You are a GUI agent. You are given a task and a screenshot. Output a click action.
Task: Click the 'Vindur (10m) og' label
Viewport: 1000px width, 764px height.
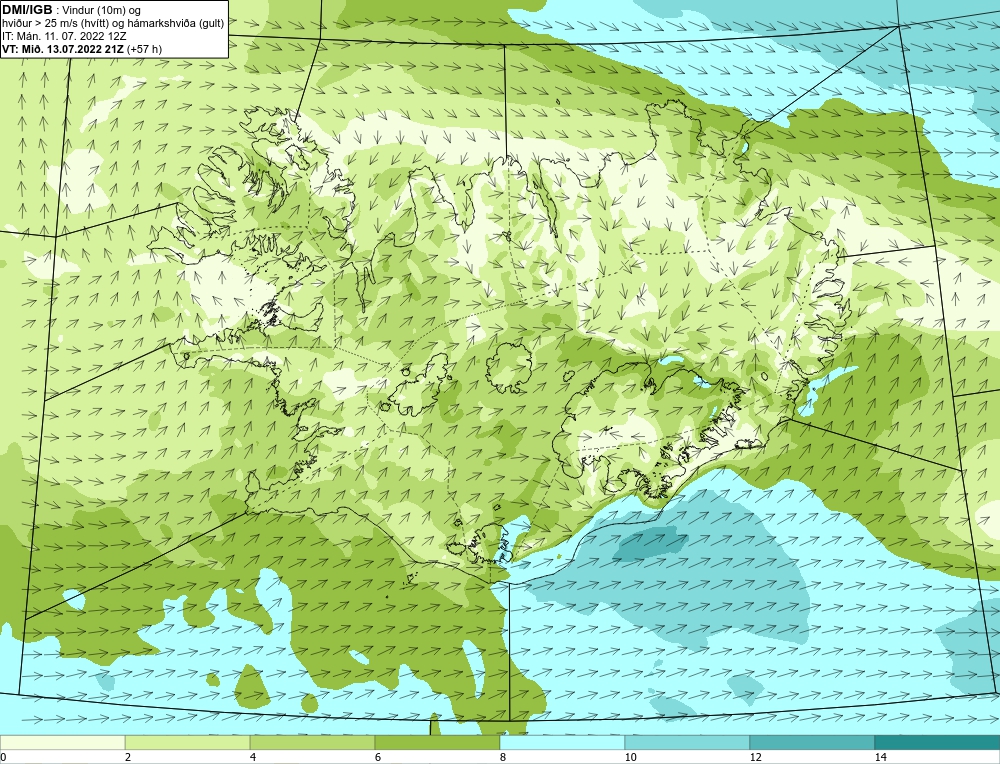pyautogui.click(x=103, y=10)
